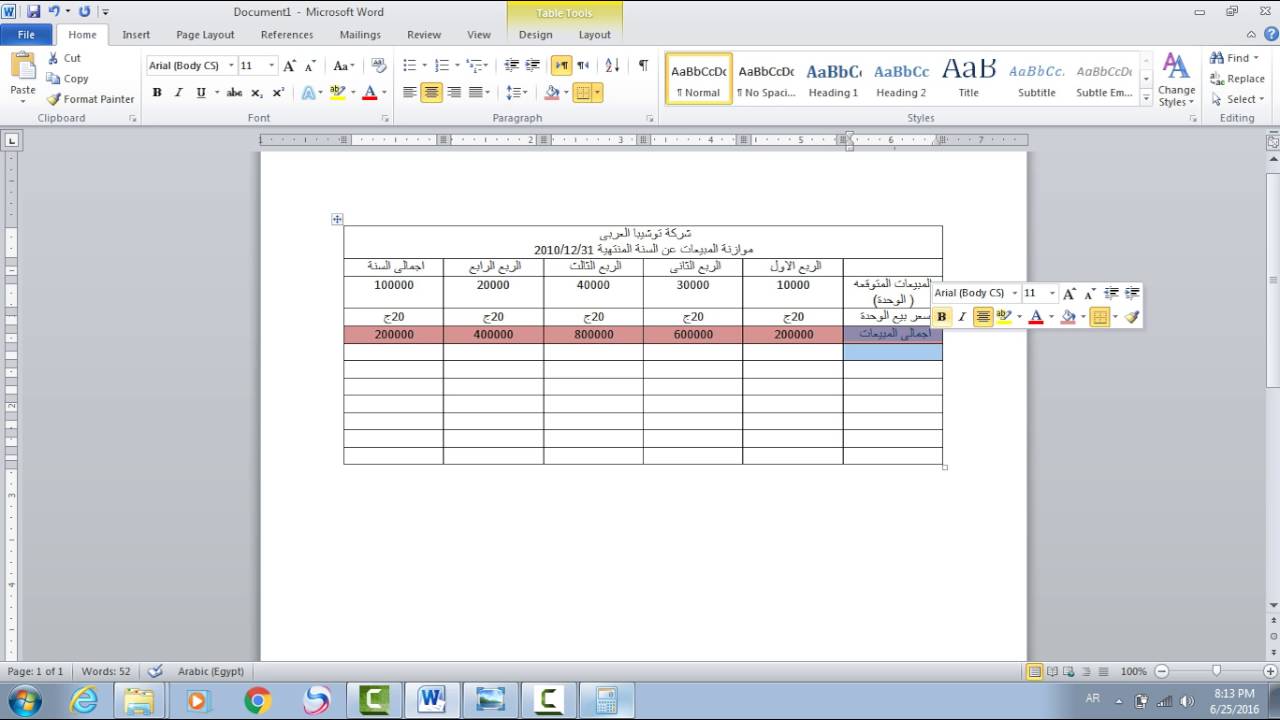Screen dimensions: 1280x720
Task: Click the Undo icon in title bar
Action: click(x=54, y=12)
